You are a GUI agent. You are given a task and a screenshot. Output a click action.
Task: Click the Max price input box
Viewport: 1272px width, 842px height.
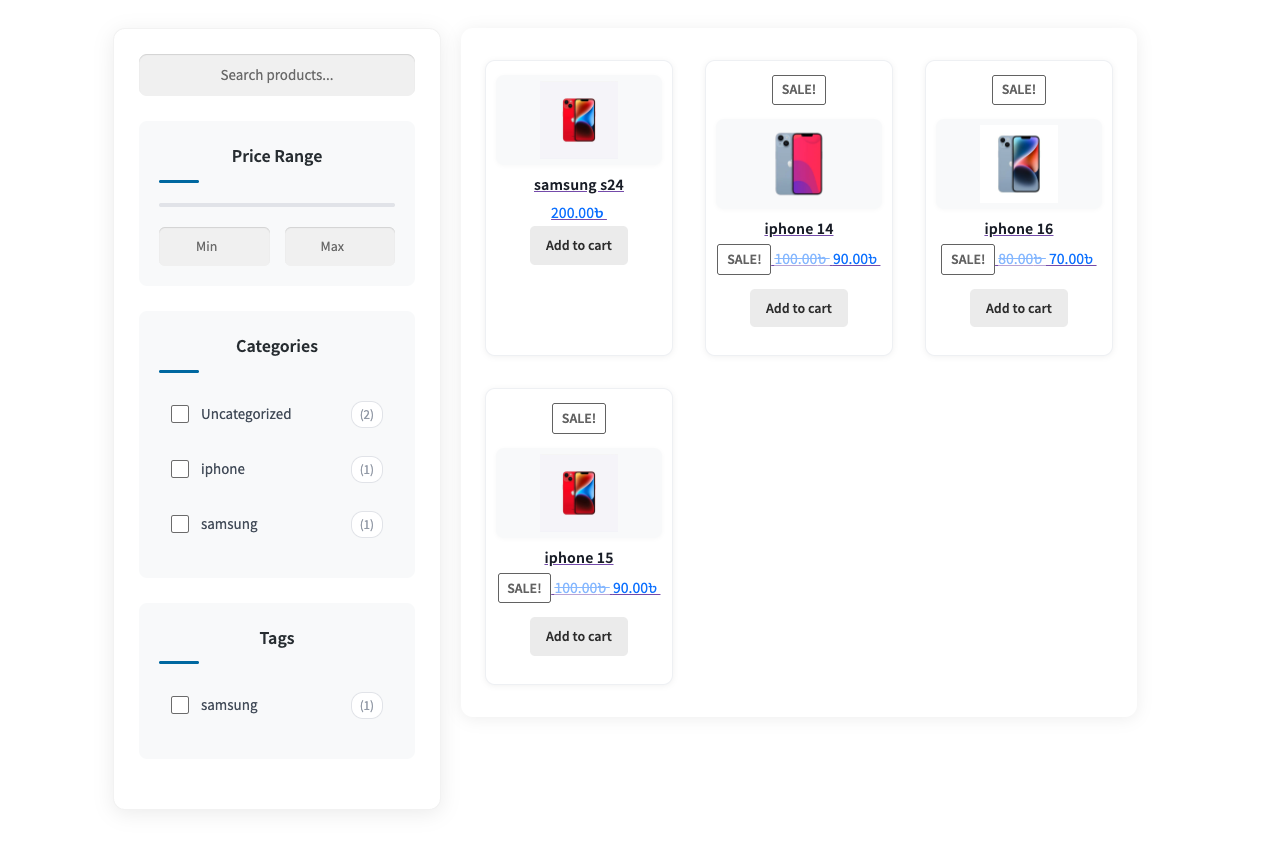[x=340, y=246]
